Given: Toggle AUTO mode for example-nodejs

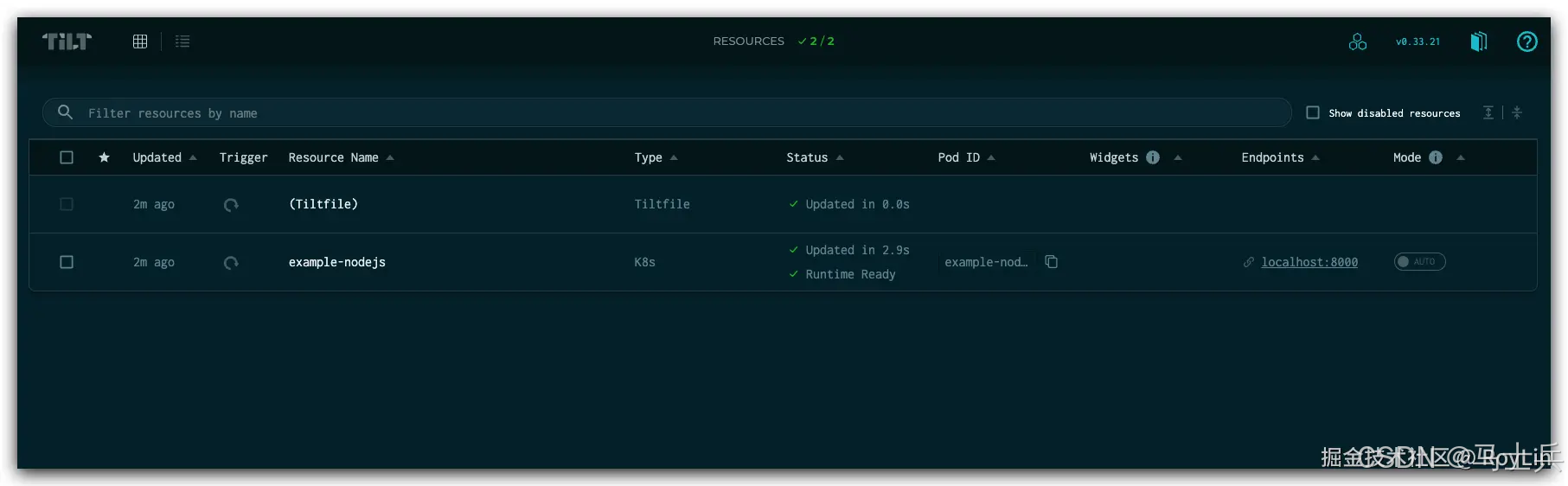Looking at the screenshot, I should [1419, 261].
